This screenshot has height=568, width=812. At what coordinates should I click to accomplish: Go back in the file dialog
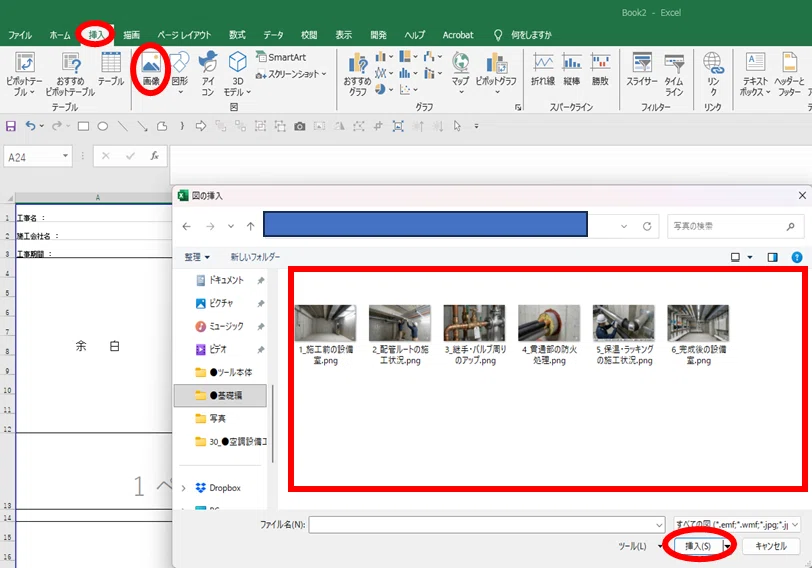tap(187, 226)
